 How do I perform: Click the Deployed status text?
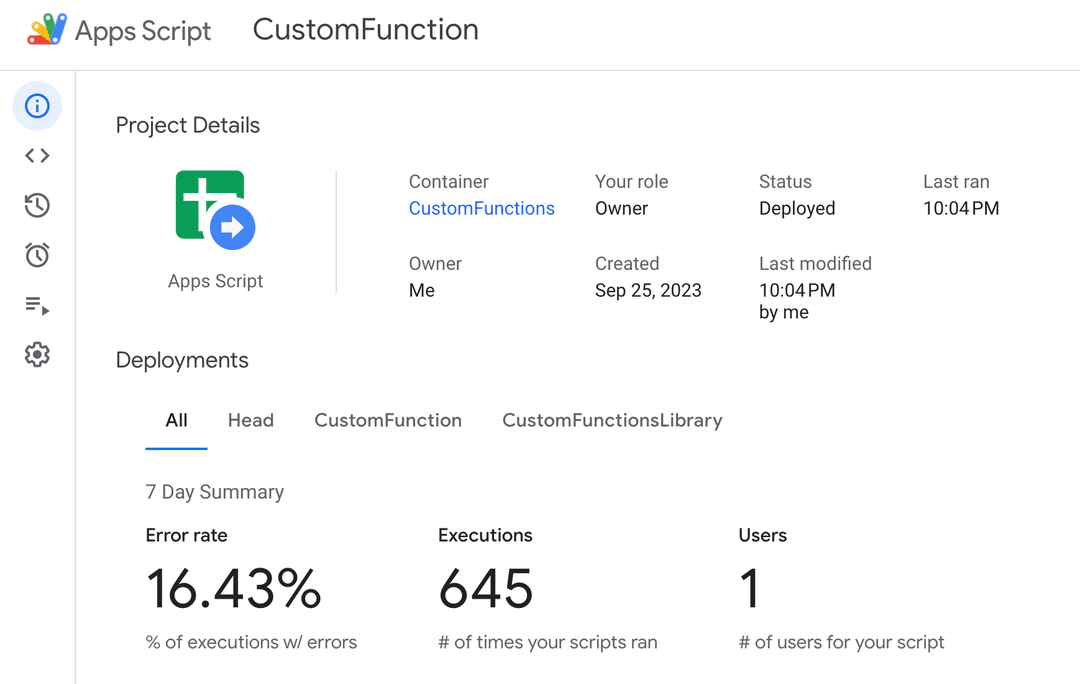(797, 209)
